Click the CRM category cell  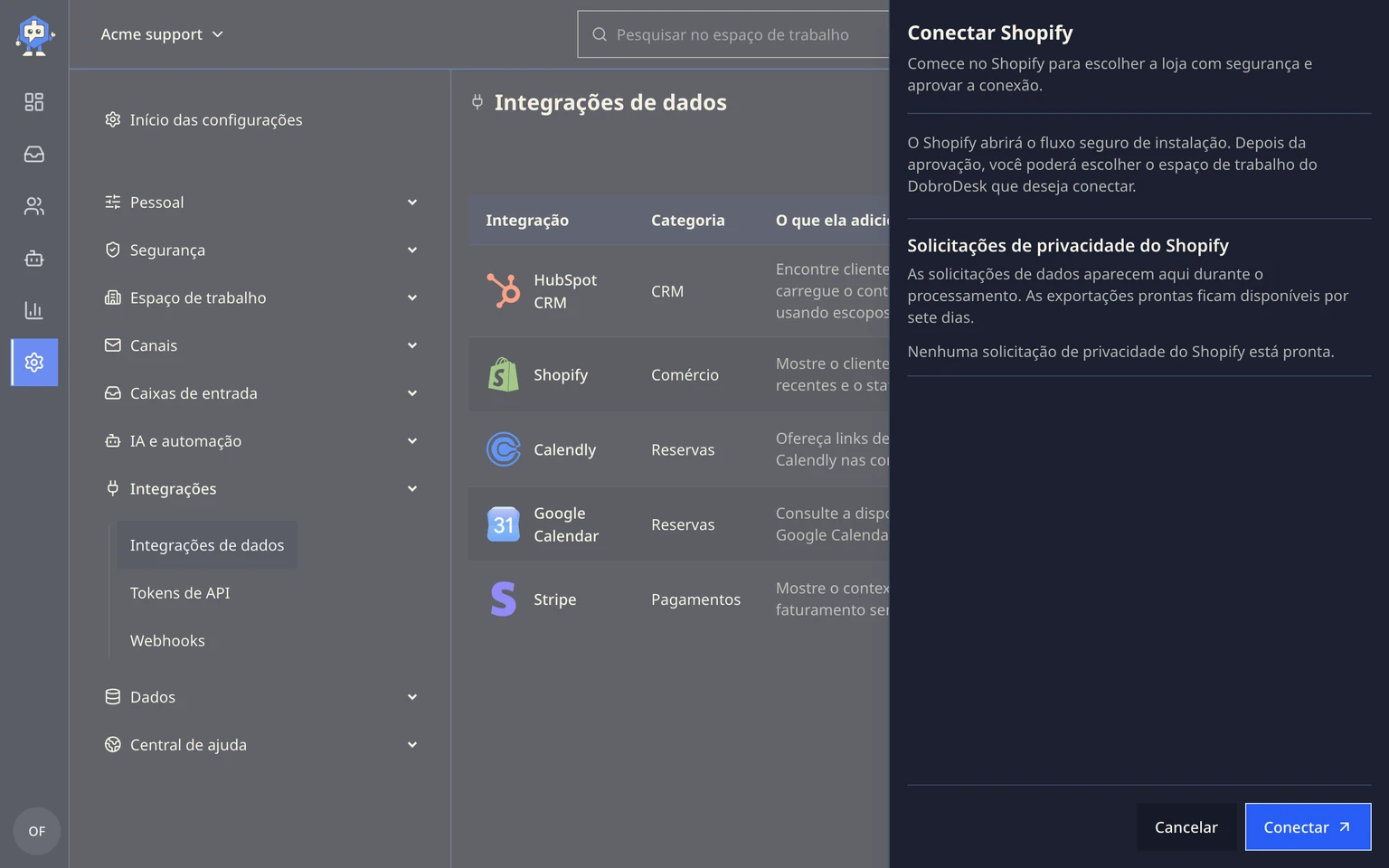coord(667,291)
